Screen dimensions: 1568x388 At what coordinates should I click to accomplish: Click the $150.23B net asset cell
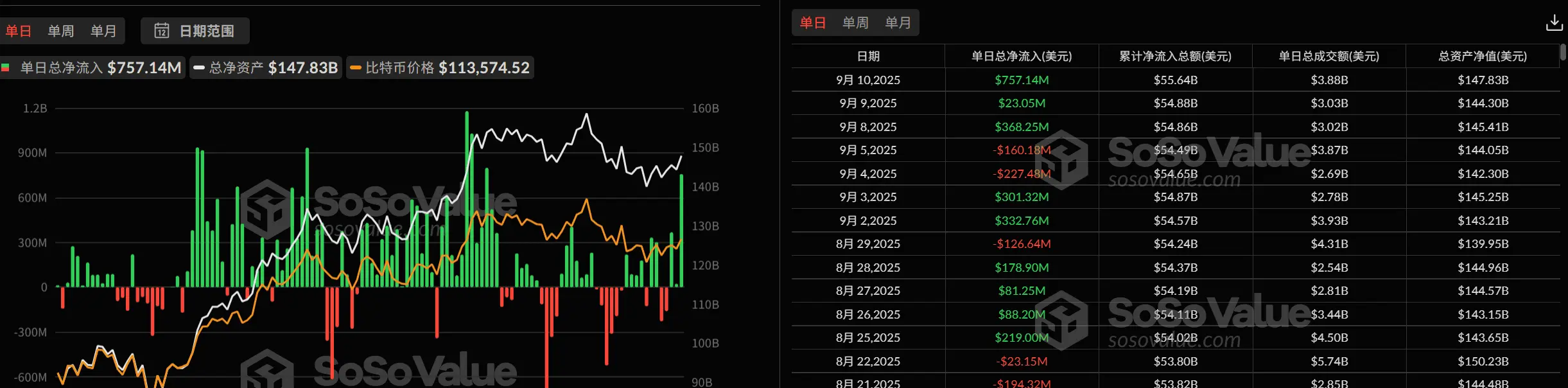click(x=1483, y=361)
